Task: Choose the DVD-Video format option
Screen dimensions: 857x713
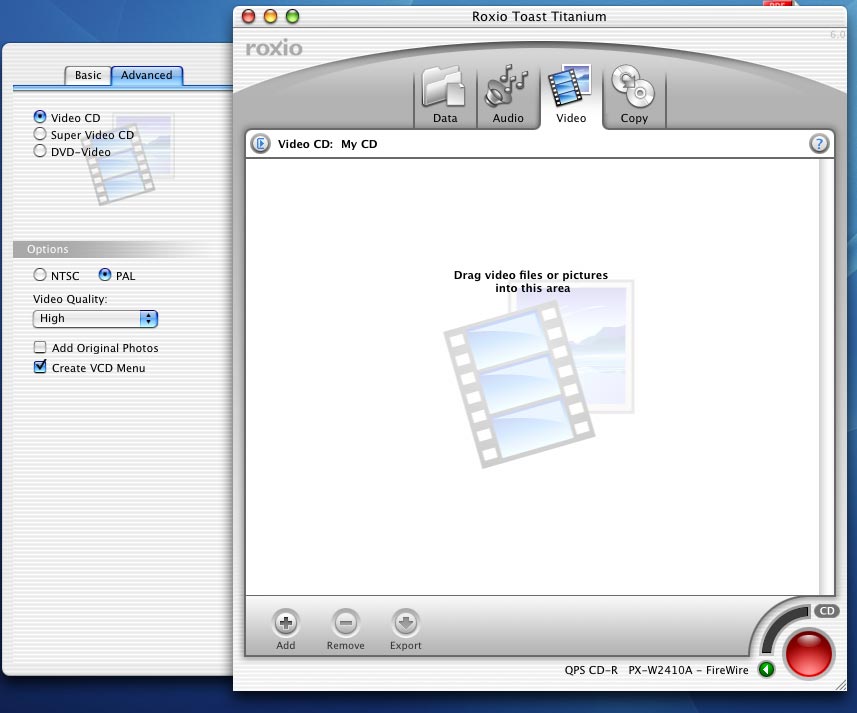Action: 40,151
